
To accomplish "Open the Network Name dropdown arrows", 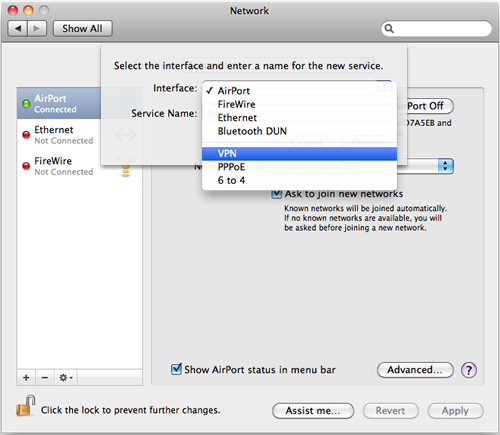I will click(446, 166).
